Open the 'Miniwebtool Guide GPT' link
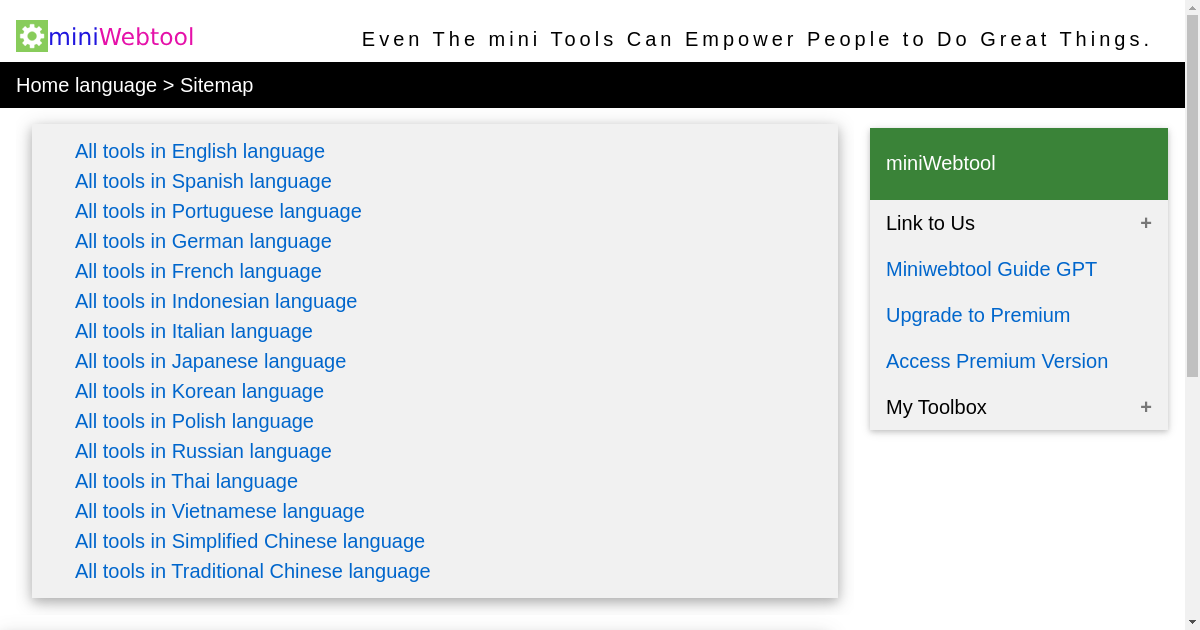Viewport: 1200px width, 630px height. 991,269
